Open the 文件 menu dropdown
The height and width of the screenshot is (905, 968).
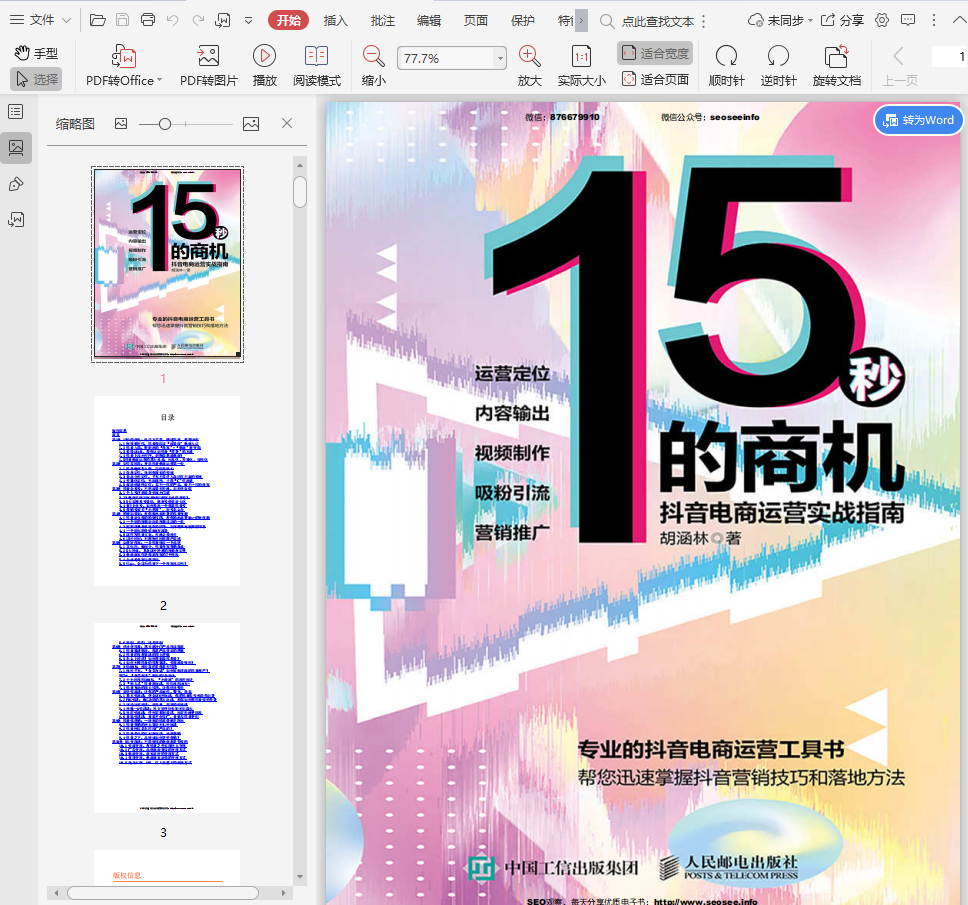pyautogui.click(x=42, y=20)
